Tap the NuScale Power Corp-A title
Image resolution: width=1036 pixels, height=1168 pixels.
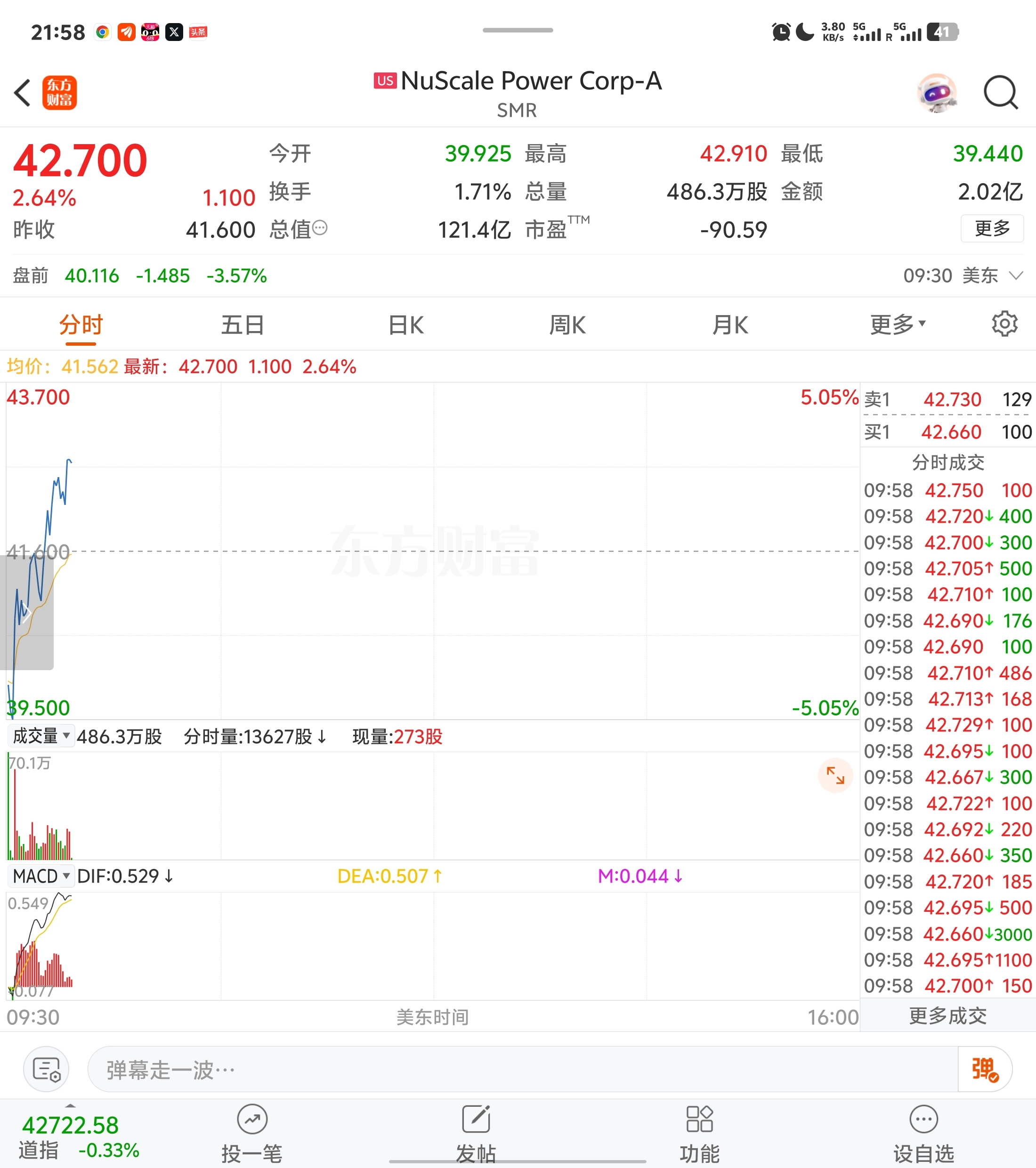tap(531, 81)
